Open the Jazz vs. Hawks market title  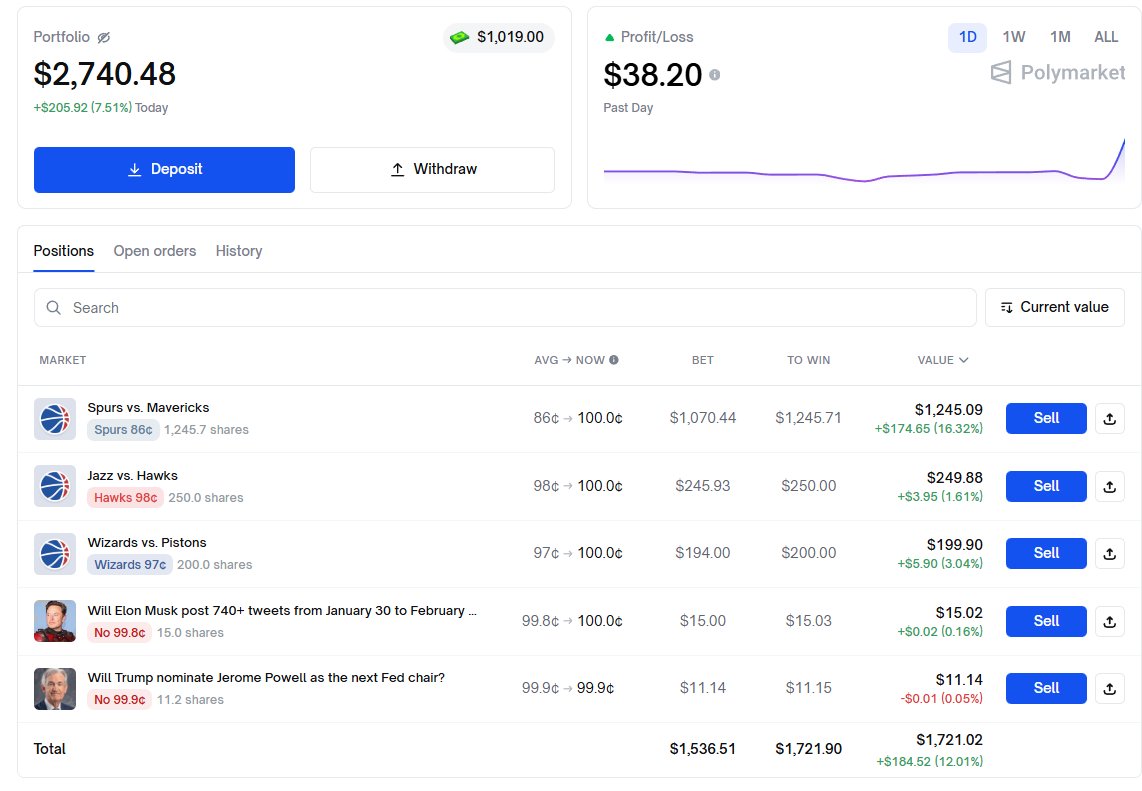click(133, 476)
